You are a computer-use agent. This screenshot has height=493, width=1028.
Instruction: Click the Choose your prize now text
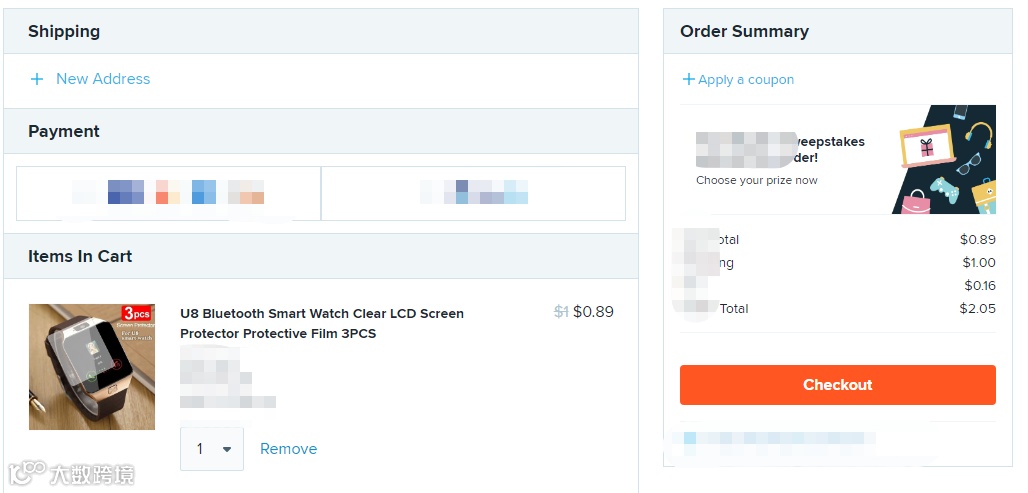[757, 181]
